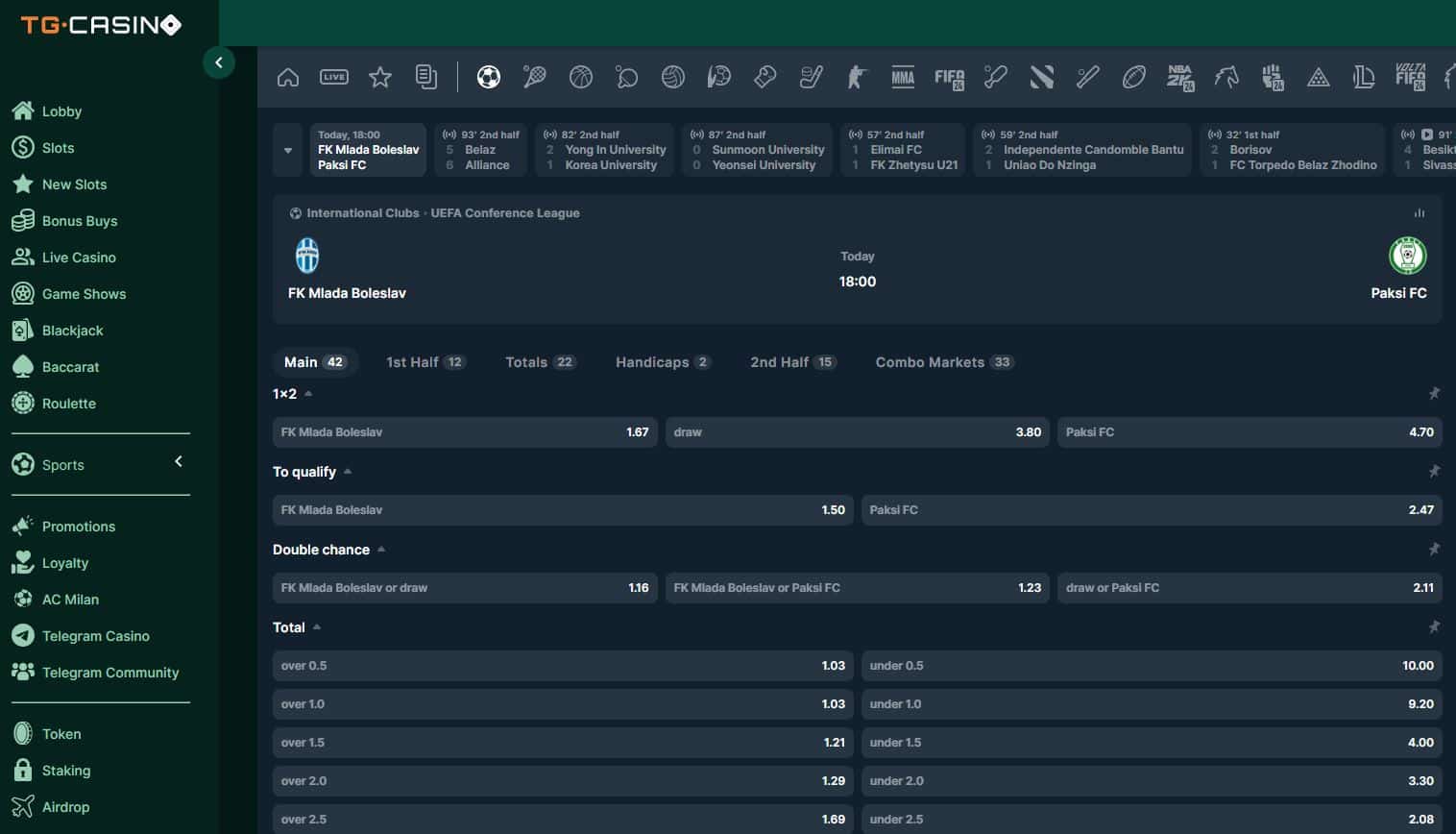Open the sportsbook home icon

(x=288, y=77)
